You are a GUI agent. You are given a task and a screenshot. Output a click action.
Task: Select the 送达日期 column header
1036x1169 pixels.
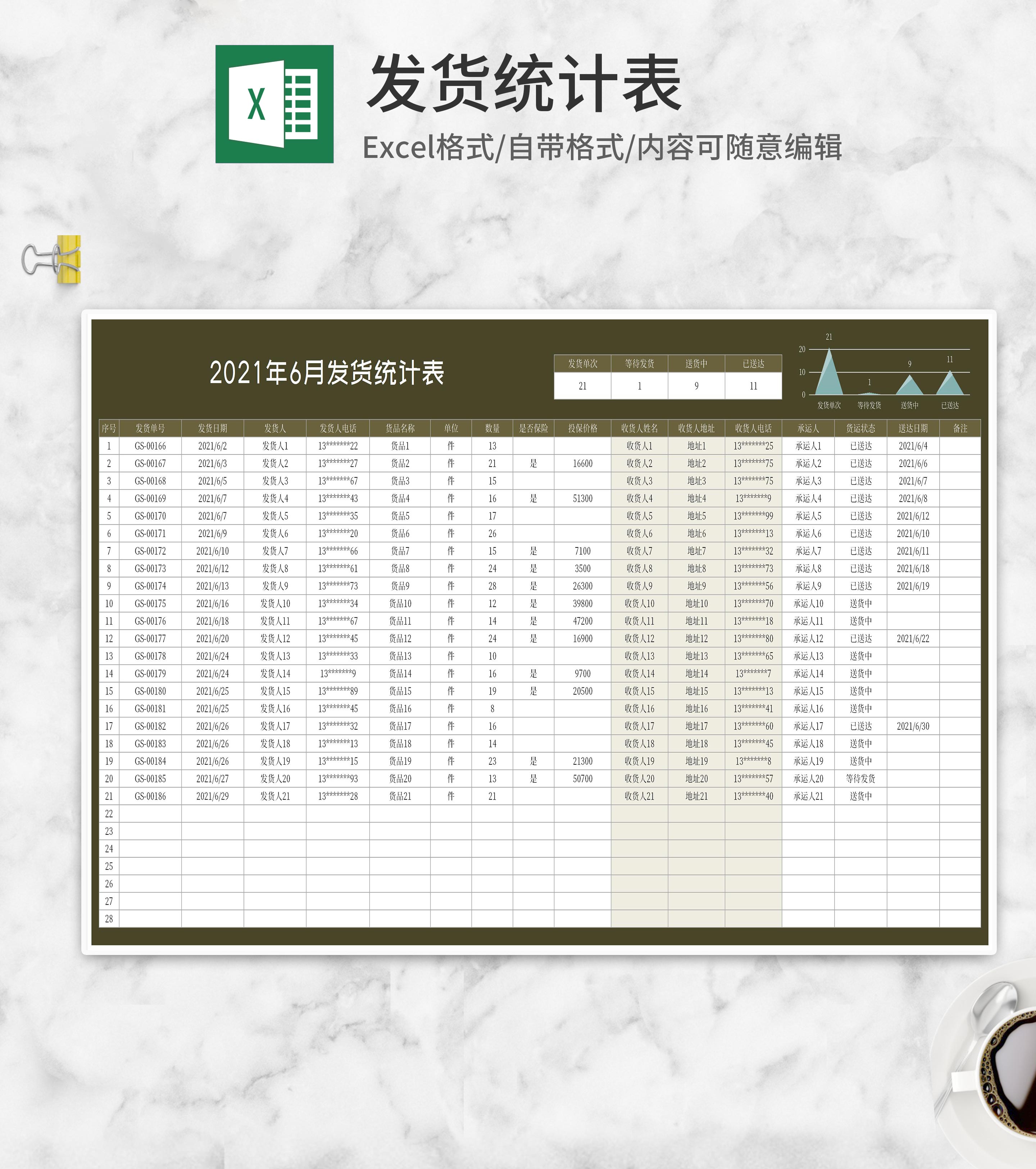pos(913,428)
